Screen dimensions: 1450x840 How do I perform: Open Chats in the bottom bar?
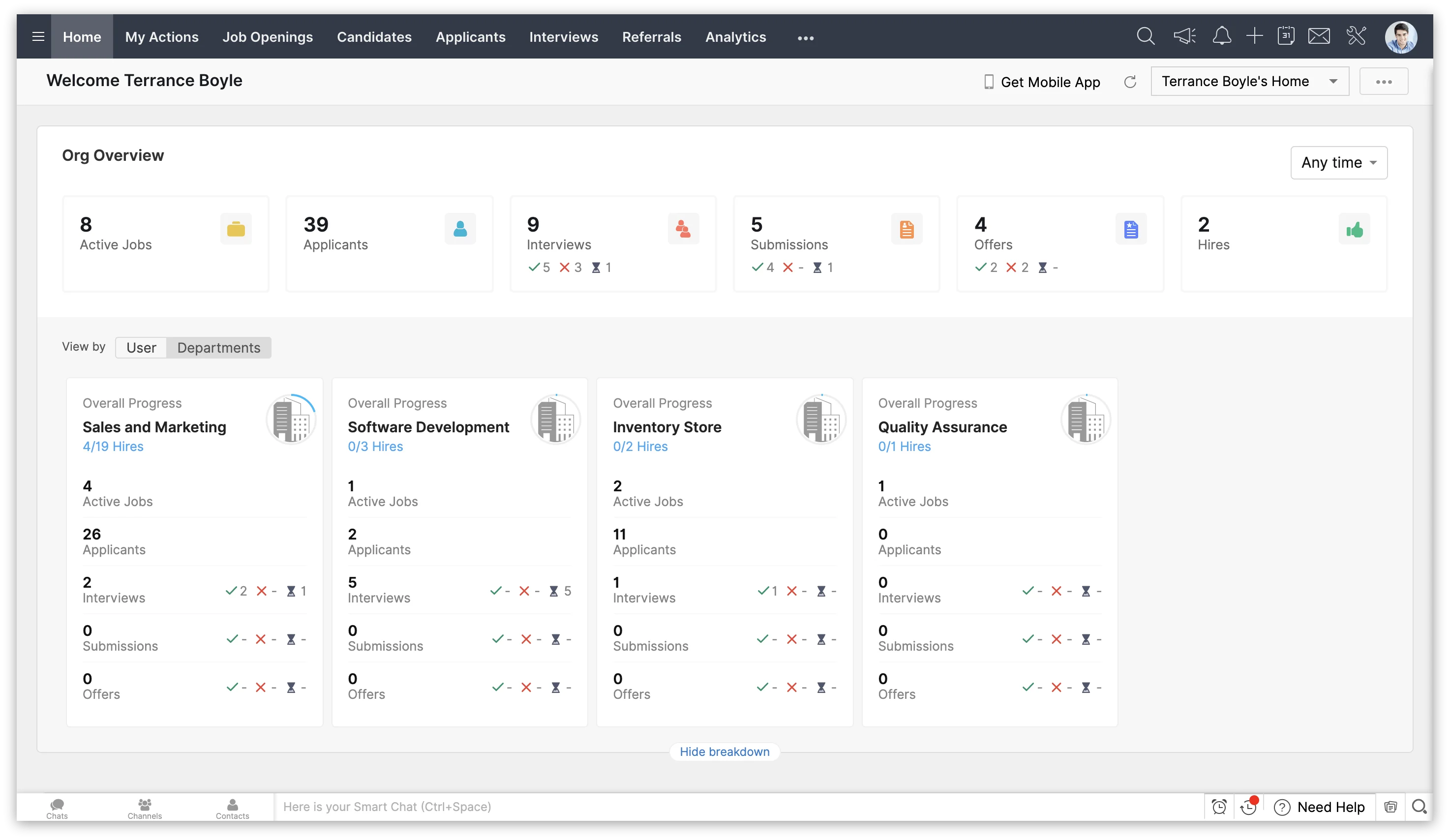tap(57, 809)
